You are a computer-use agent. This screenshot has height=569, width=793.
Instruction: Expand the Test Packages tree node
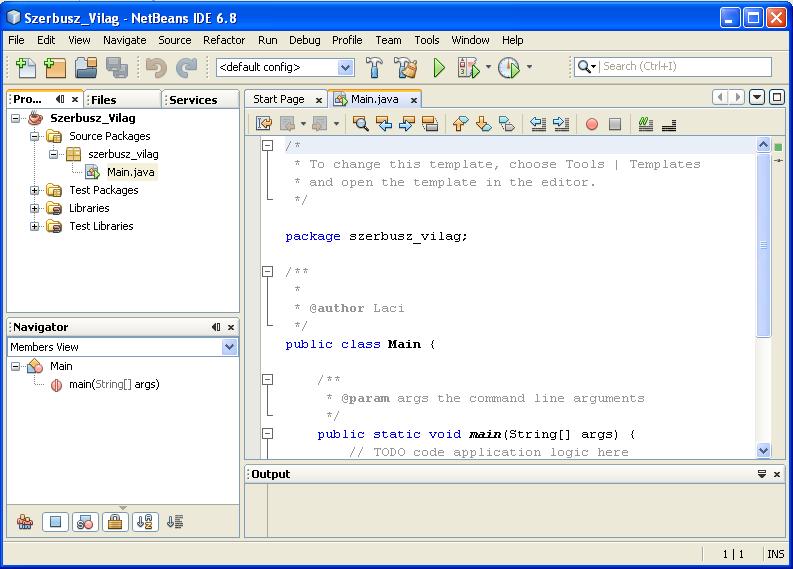35,190
